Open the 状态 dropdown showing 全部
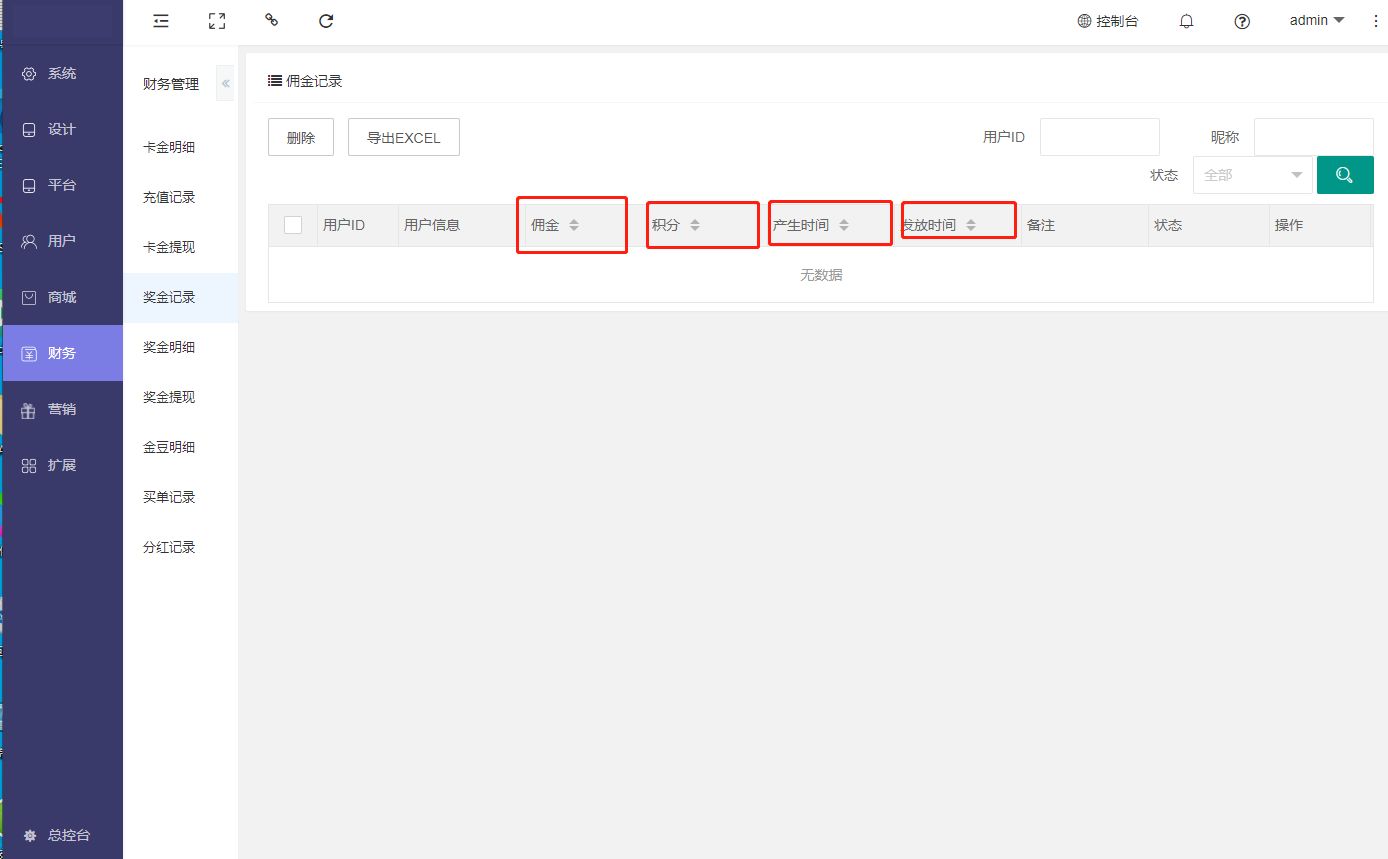 click(x=1252, y=175)
